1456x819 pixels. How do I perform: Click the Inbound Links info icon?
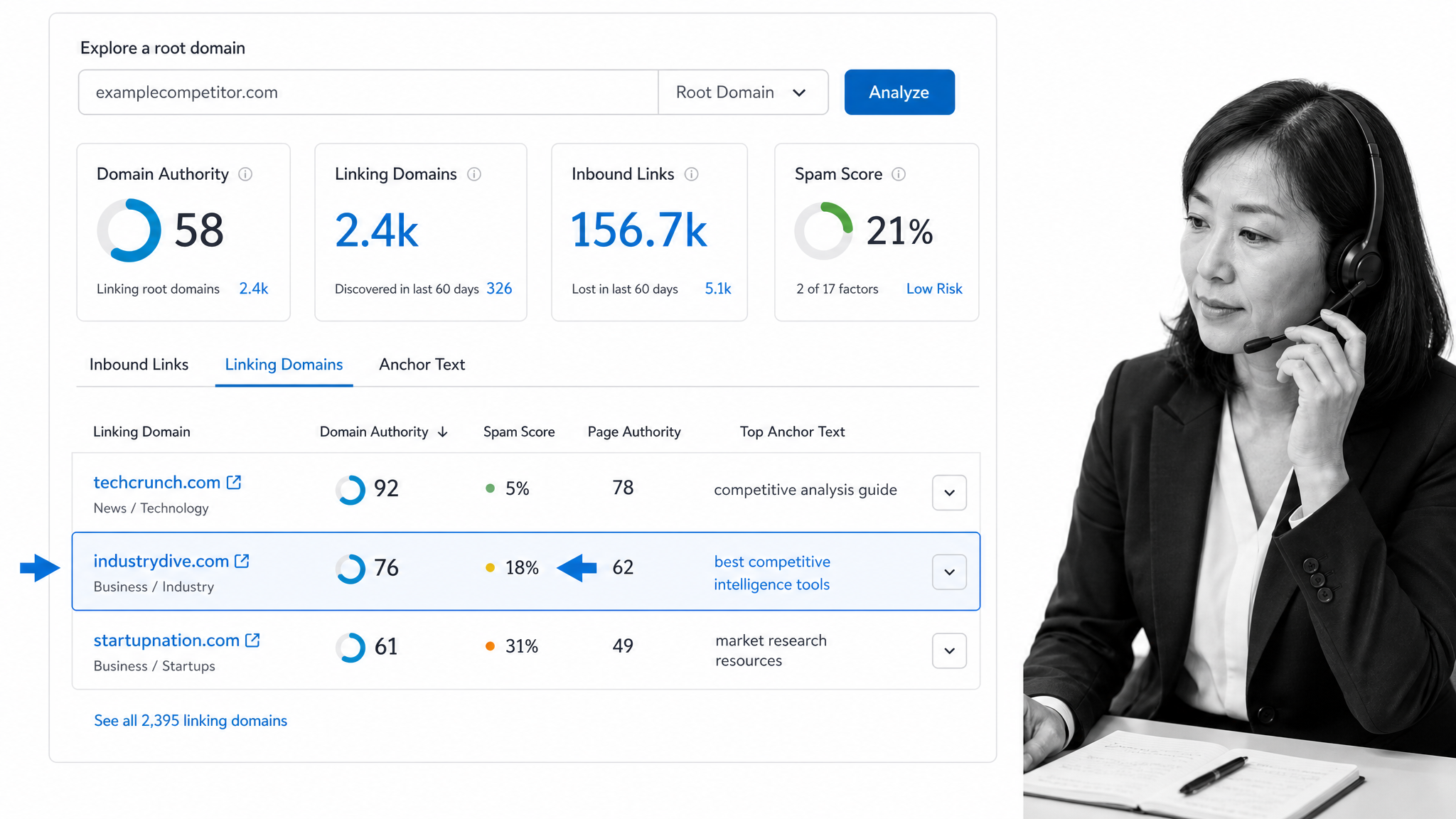tap(691, 174)
